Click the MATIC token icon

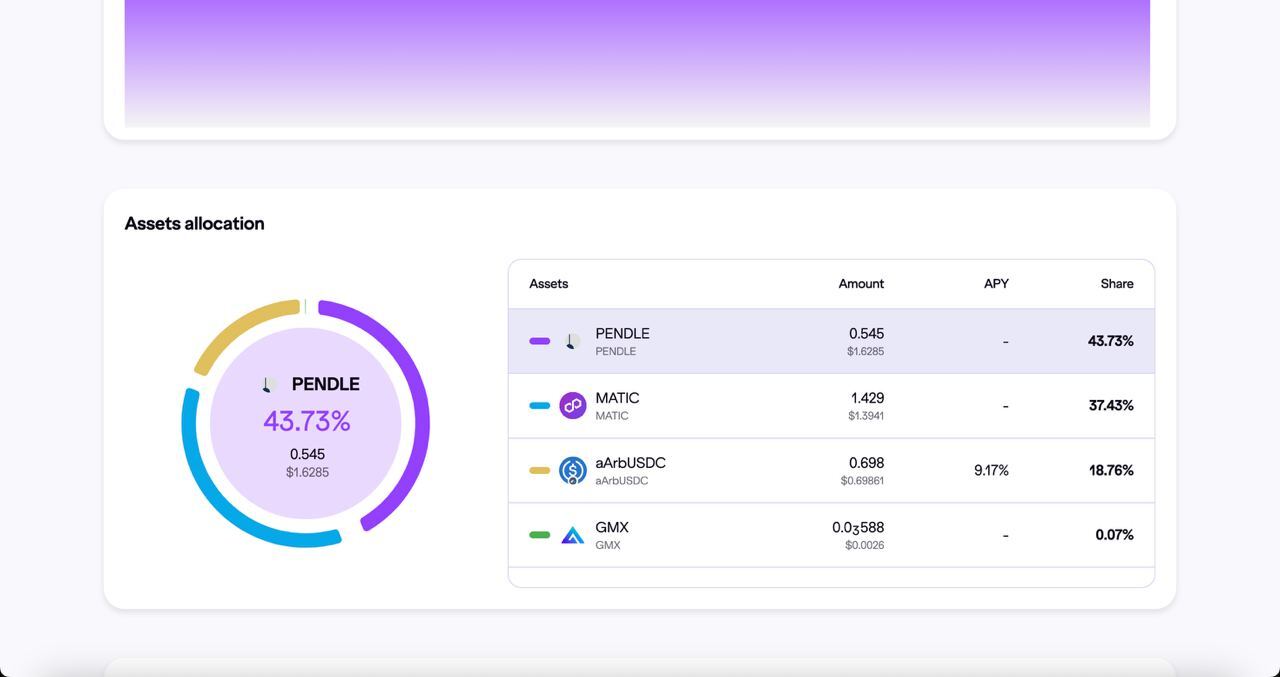coord(572,406)
